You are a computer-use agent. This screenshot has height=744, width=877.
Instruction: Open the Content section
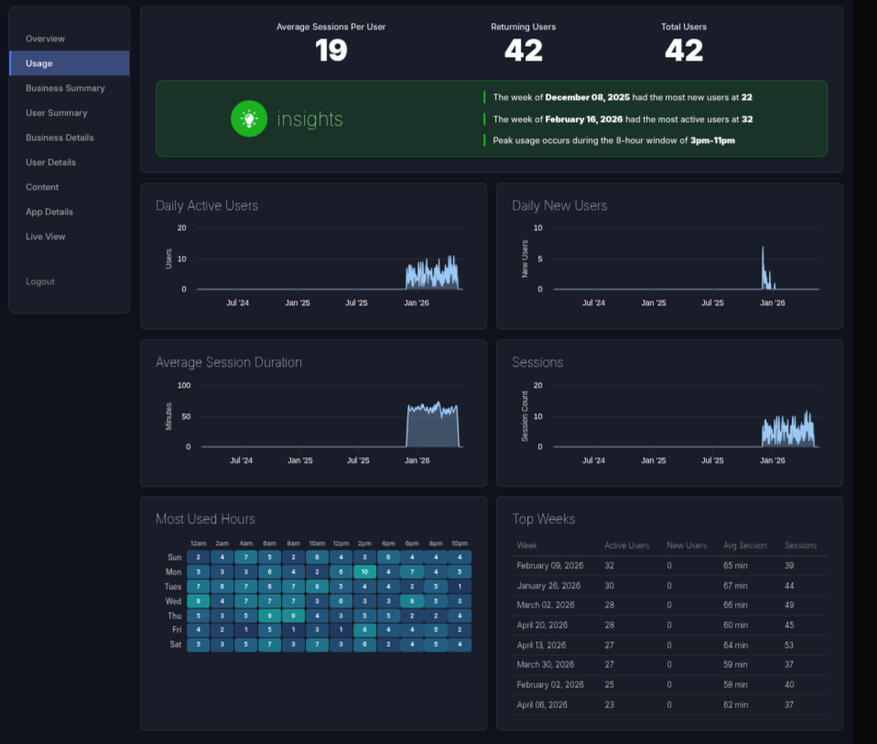tap(42, 187)
